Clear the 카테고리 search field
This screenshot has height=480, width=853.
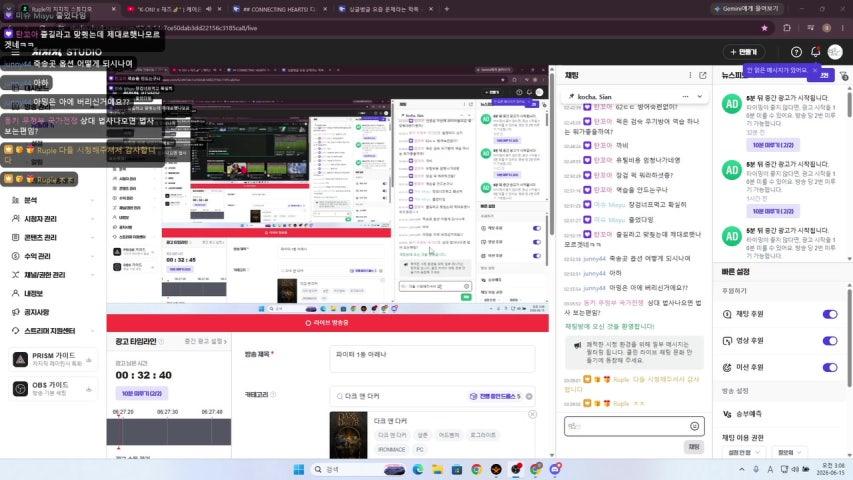click(x=529, y=396)
